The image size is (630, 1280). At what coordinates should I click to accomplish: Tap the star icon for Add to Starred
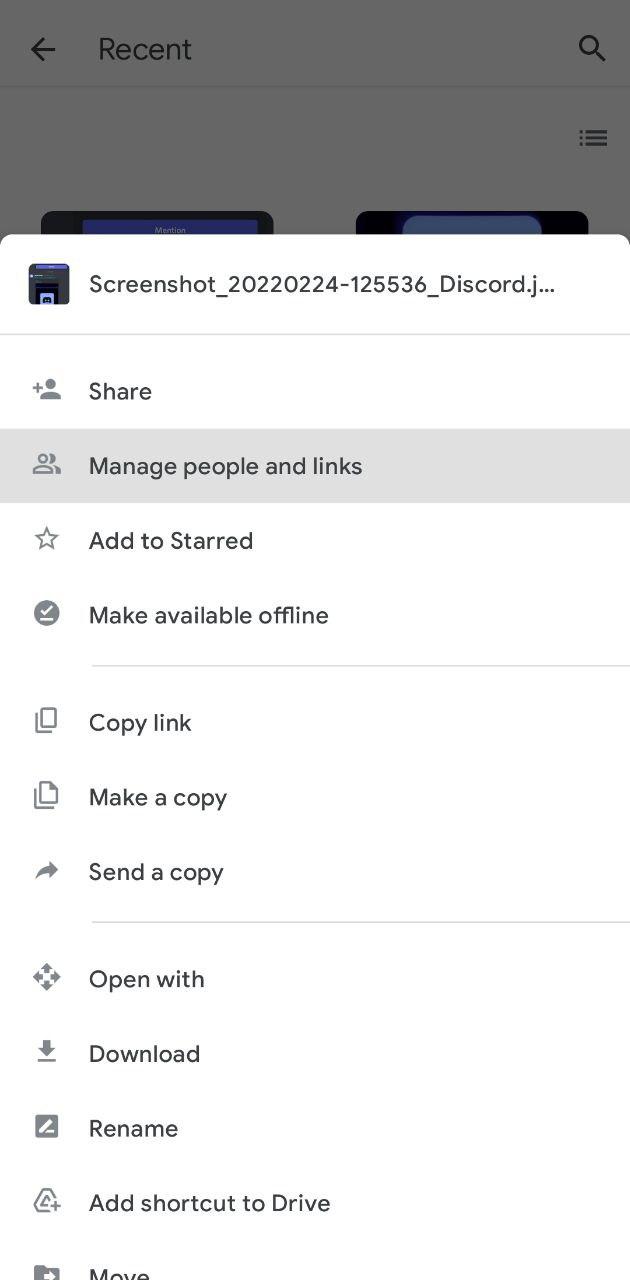46,539
